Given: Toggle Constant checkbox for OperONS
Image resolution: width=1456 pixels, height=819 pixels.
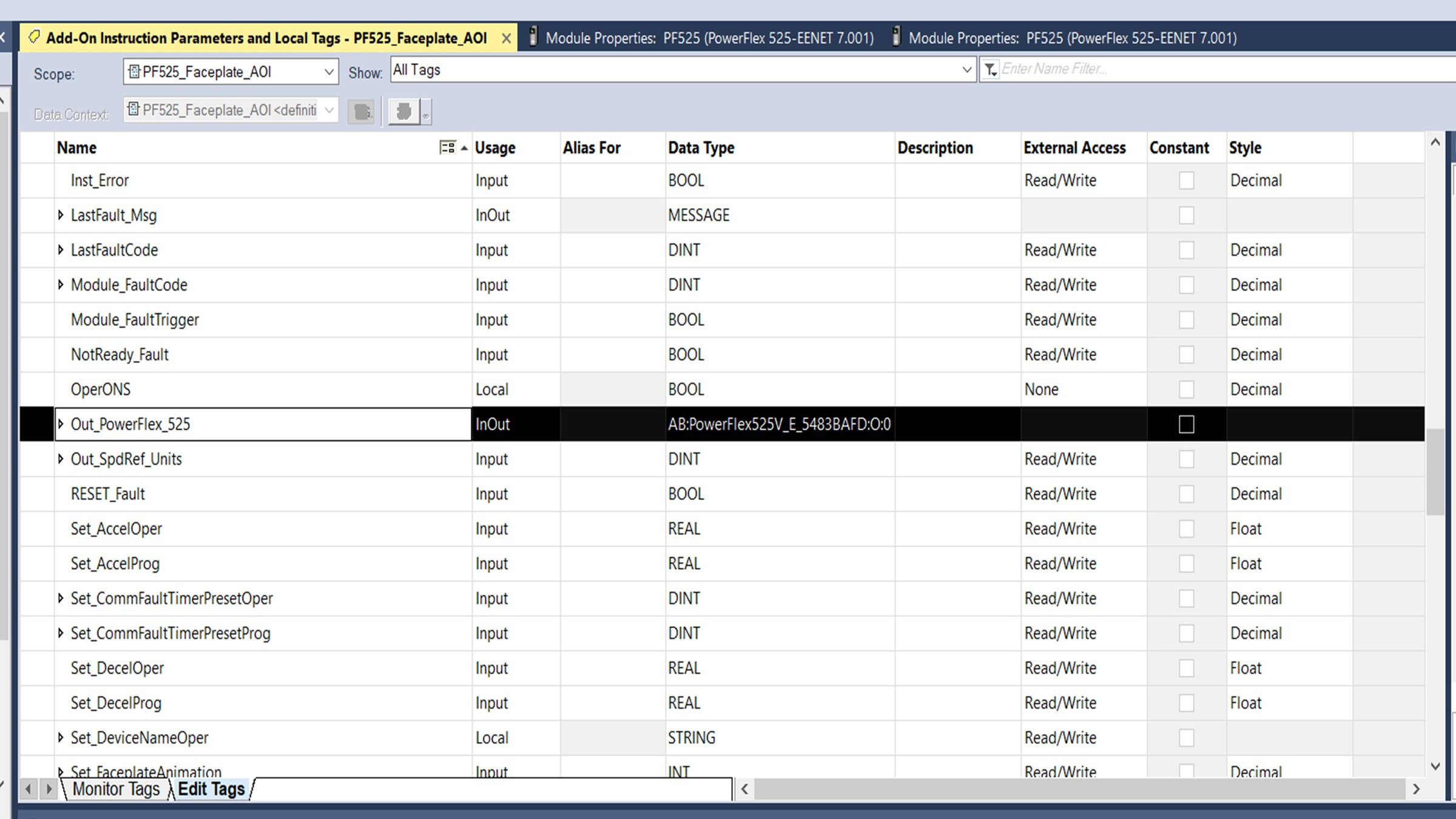Looking at the screenshot, I should coord(1186,389).
